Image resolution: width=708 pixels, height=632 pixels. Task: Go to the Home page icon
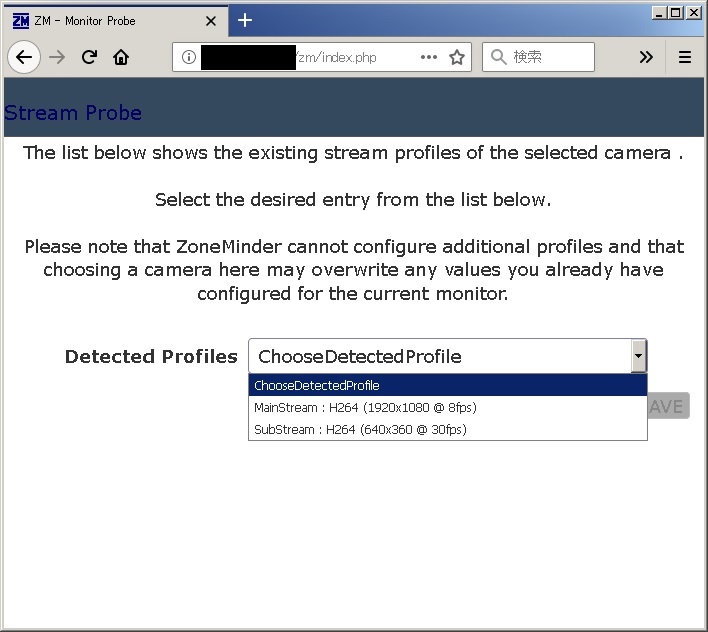pos(121,57)
